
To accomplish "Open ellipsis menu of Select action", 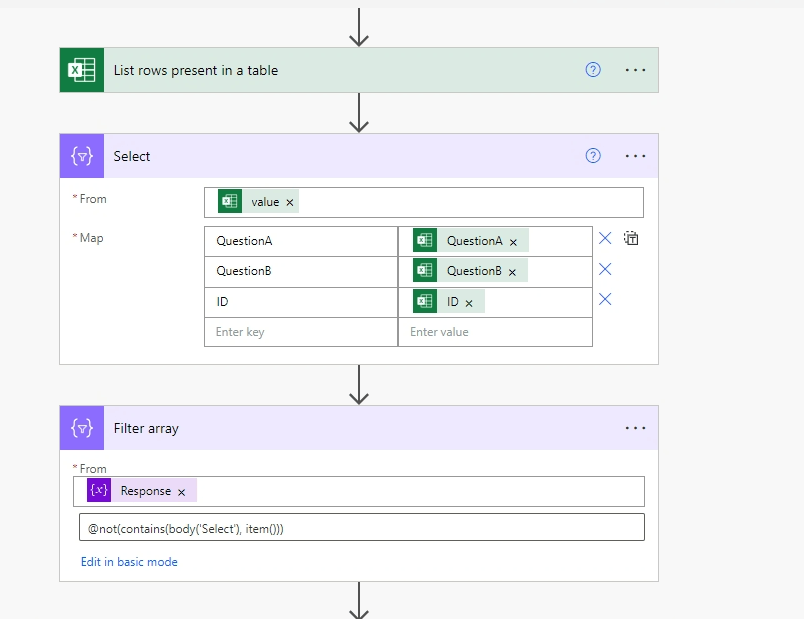I will click(x=635, y=156).
